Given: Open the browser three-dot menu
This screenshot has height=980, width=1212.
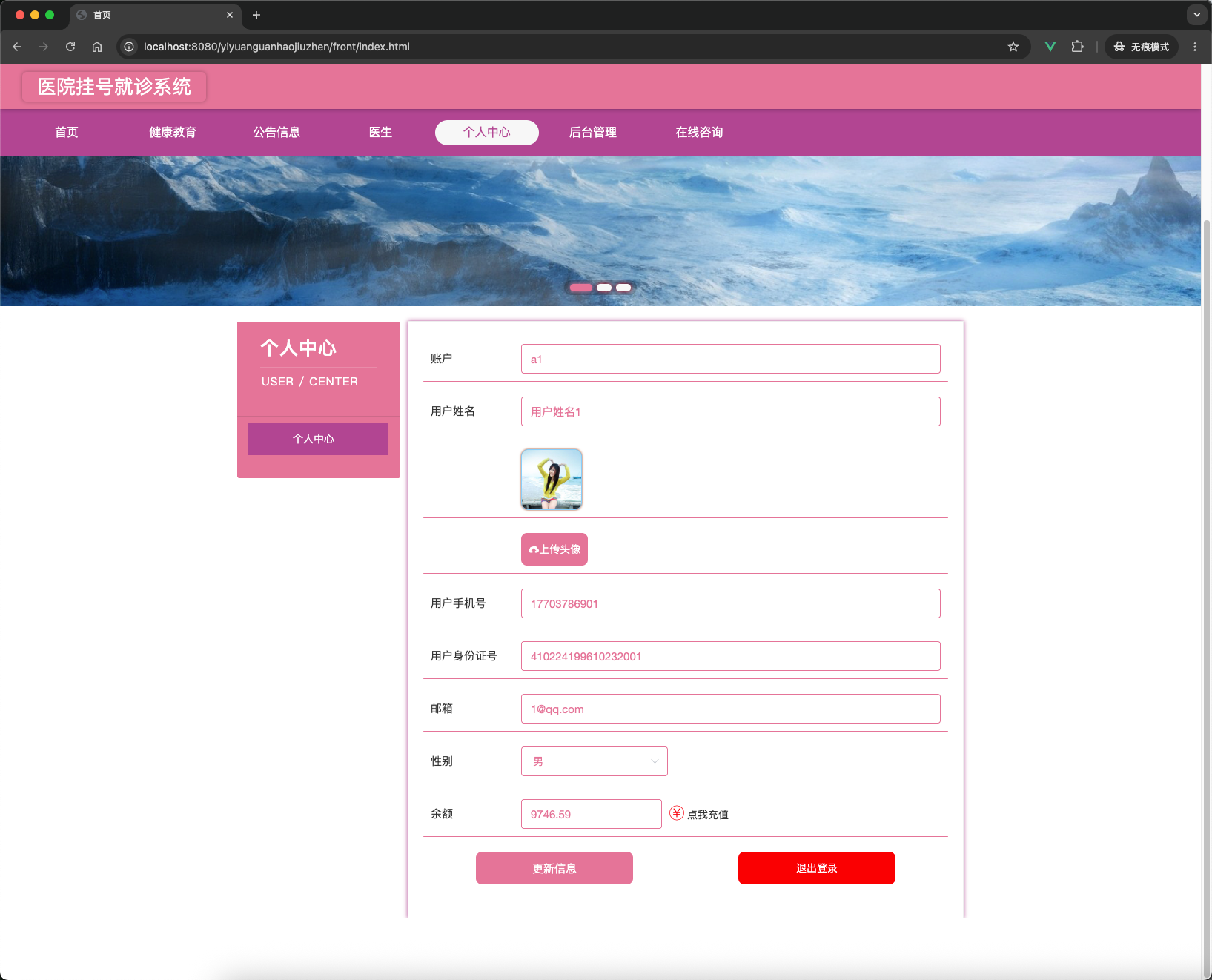Looking at the screenshot, I should tap(1195, 47).
